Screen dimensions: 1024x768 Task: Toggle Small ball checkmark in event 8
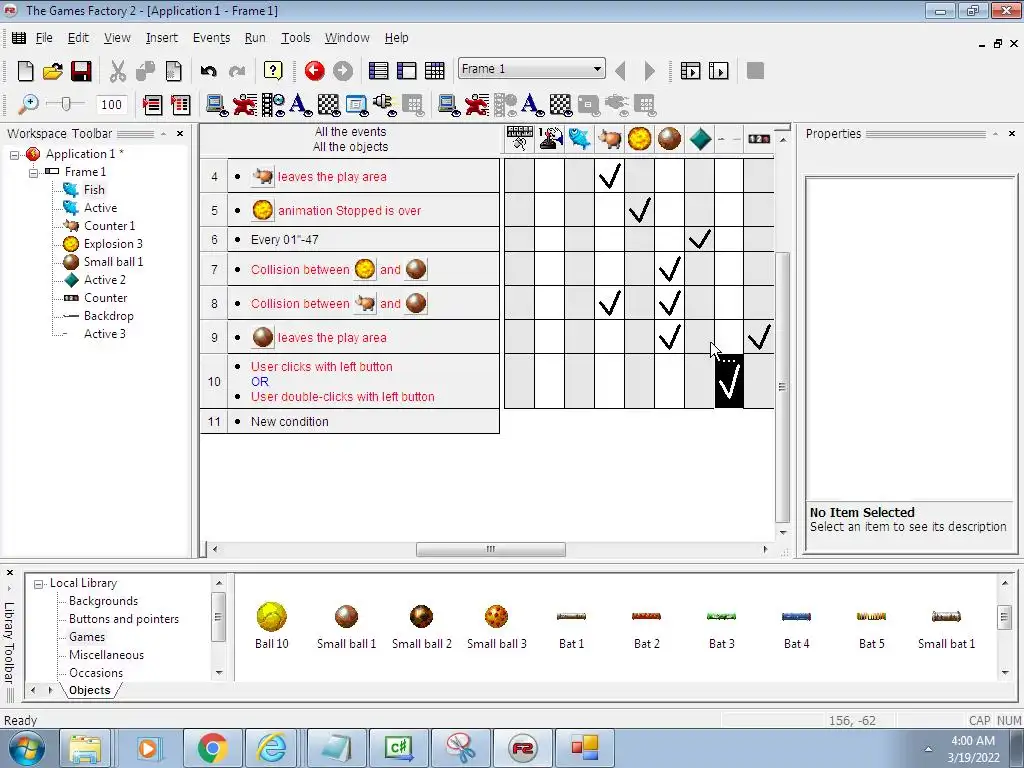[669, 303]
